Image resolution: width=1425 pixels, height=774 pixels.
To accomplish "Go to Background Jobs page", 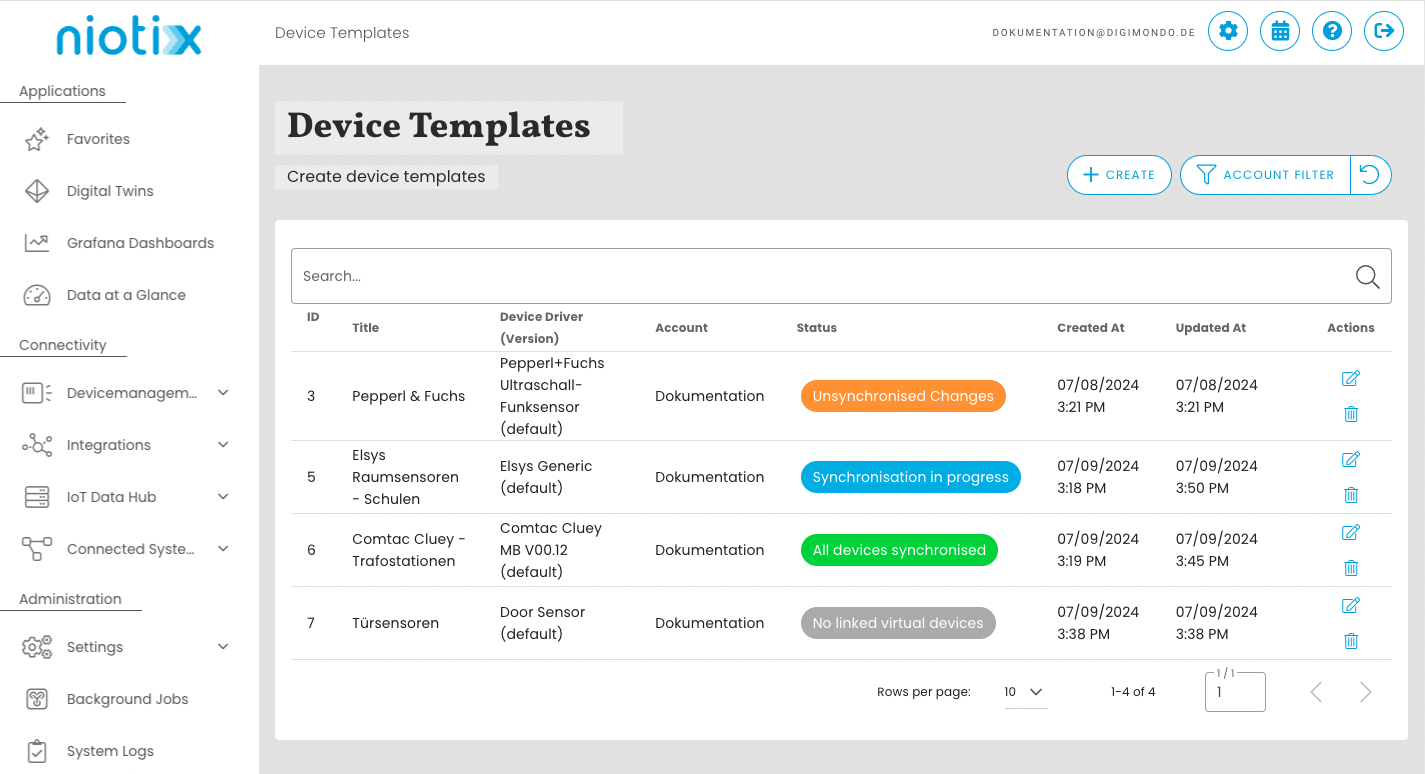I will pyautogui.click(x=127, y=699).
